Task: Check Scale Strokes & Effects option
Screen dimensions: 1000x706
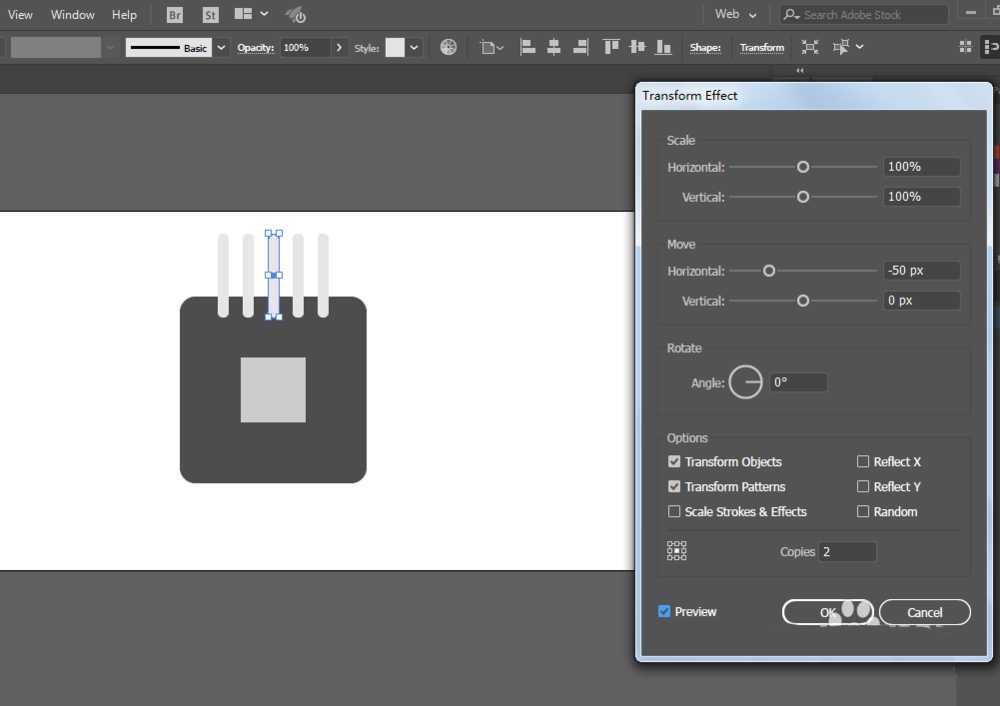Action: point(674,512)
